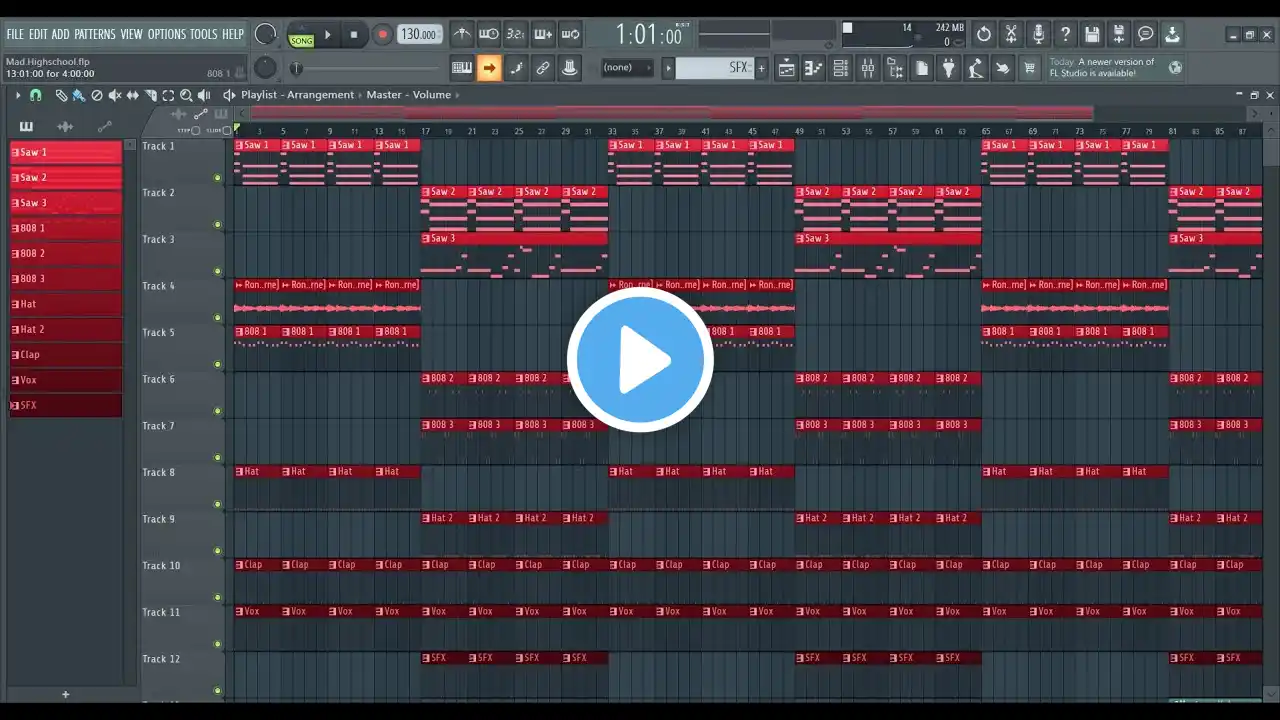Open the plugin database plug icon
1280x720 pixels.
[x=948, y=68]
